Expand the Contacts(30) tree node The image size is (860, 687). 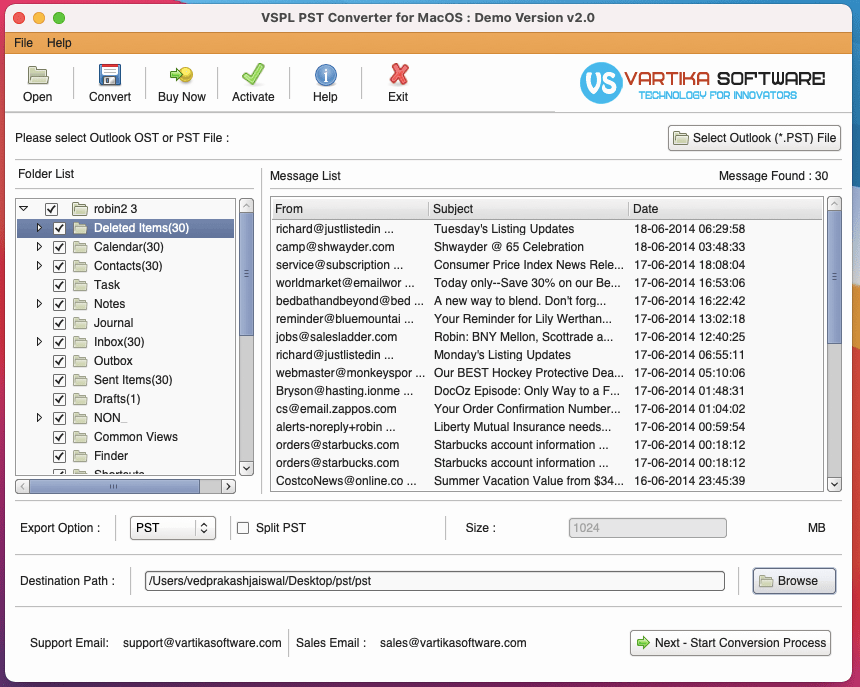[x=39, y=265]
